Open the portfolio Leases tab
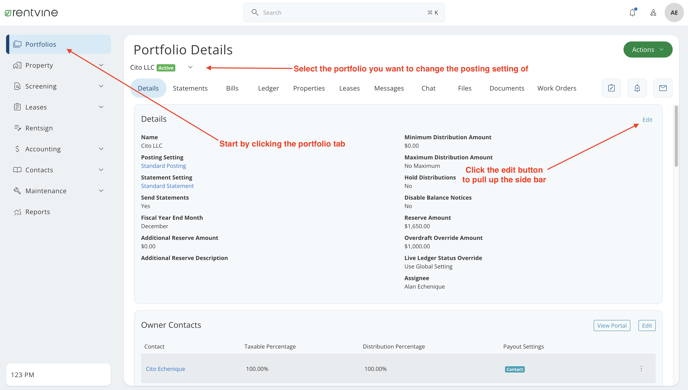The image size is (688, 390). pos(349,88)
